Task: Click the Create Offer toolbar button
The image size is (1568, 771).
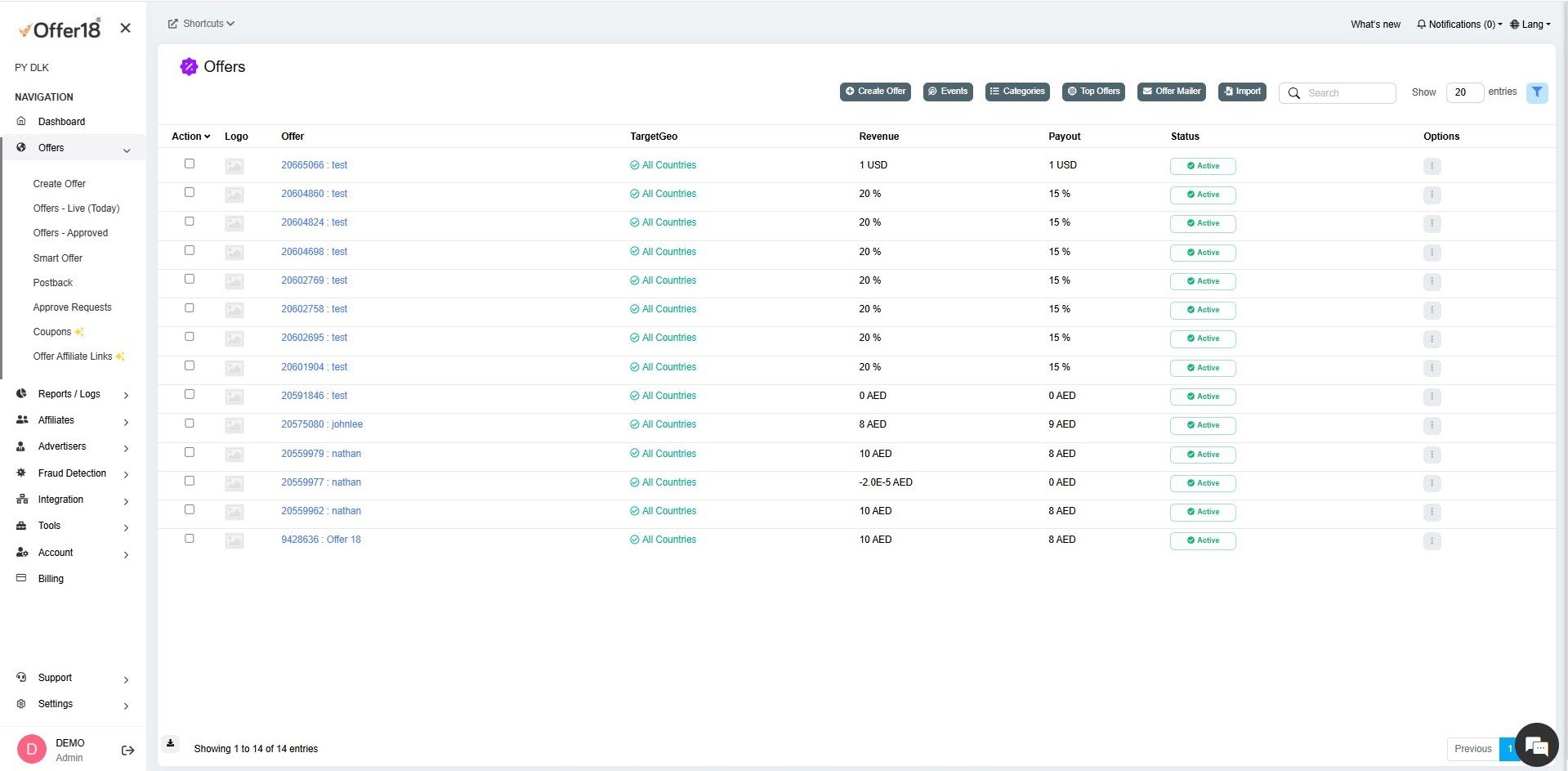Action: tap(875, 92)
